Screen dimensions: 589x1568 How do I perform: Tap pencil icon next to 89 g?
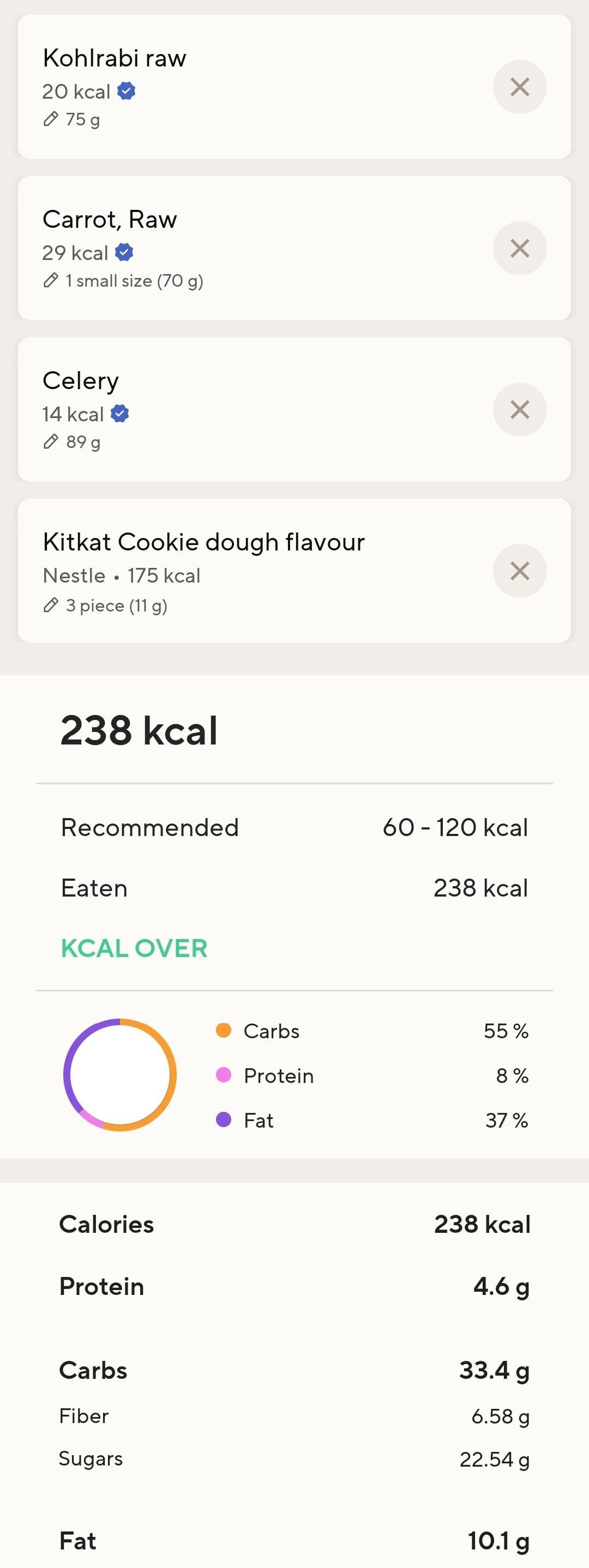tap(51, 442)
